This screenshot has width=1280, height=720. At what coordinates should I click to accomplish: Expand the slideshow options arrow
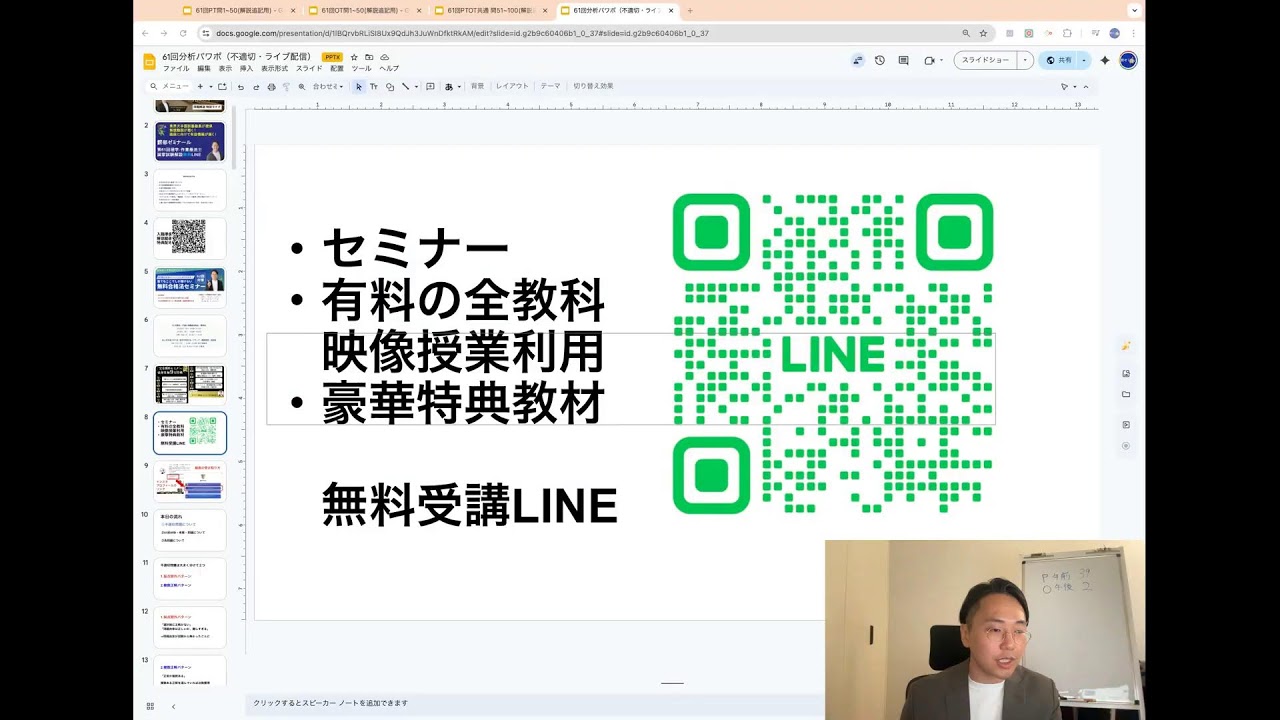click(x=1025, y=60)
